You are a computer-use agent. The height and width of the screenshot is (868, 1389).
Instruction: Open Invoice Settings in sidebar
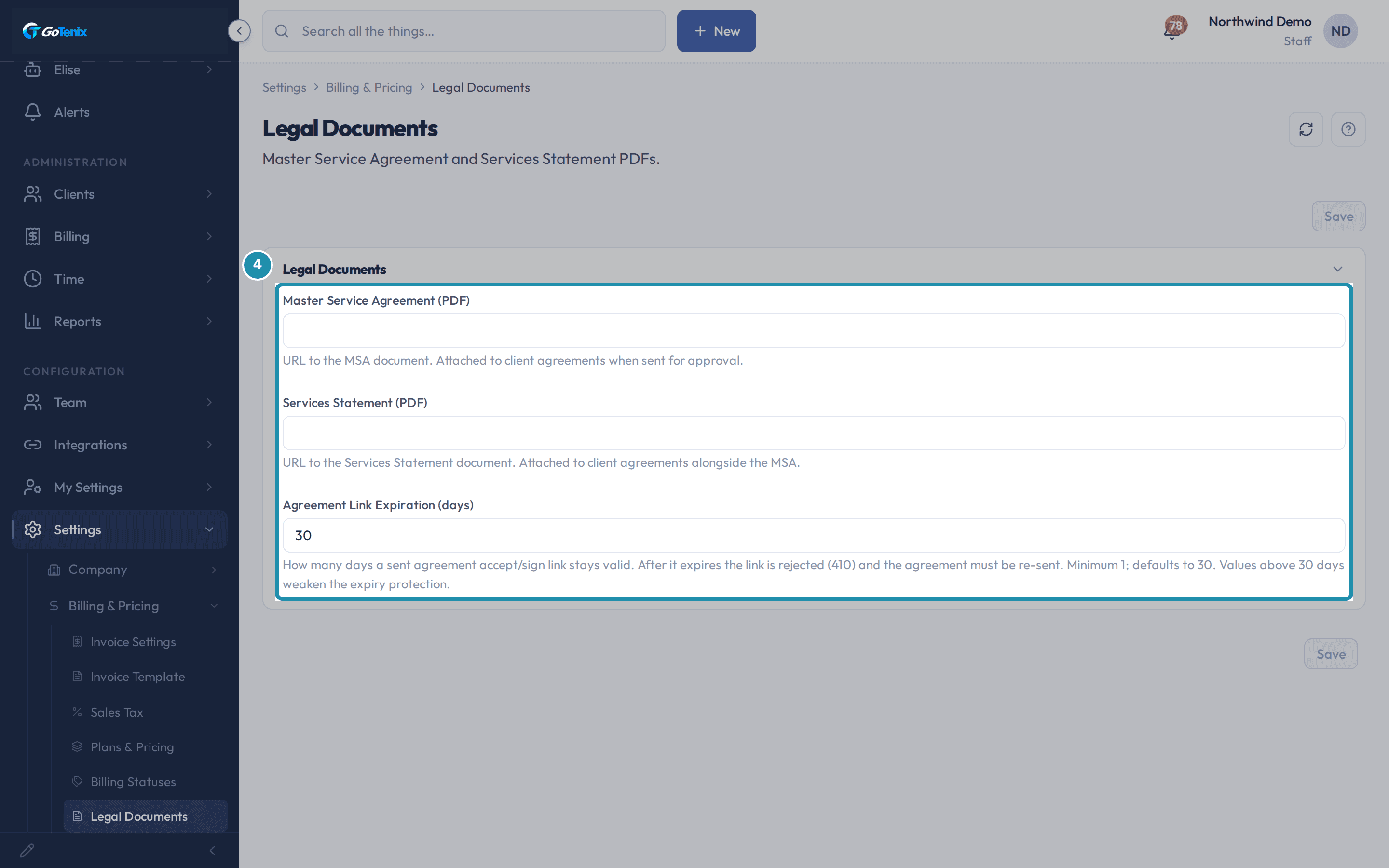[x=146, y=642]
